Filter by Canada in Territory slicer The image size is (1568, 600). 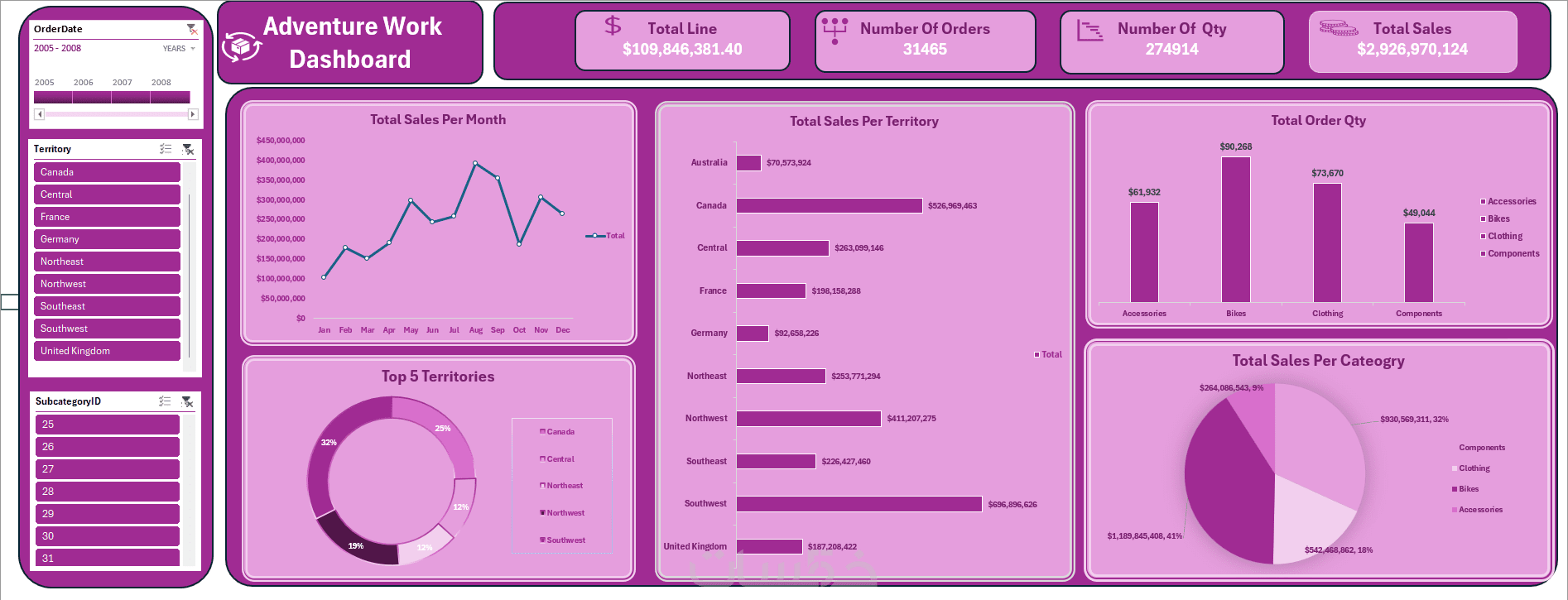(x=108, y=172)
